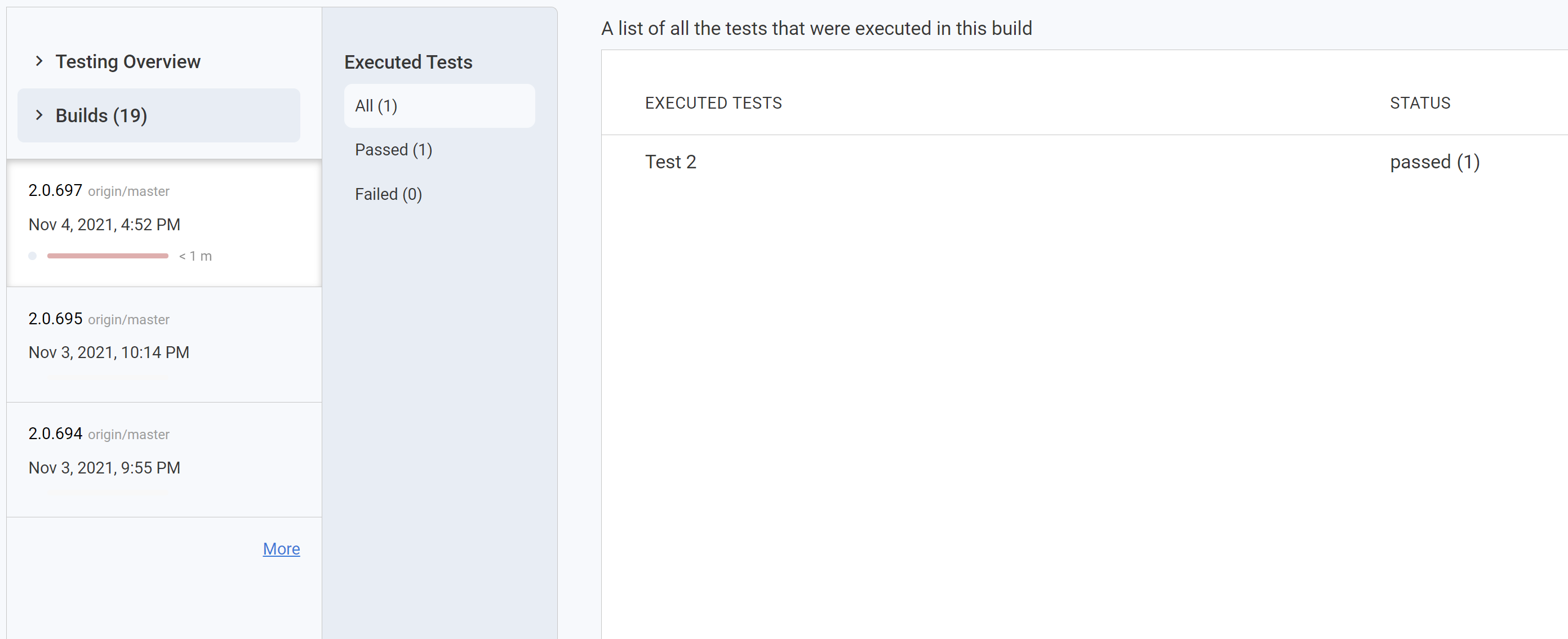The width and height of the screenshot is (1568, 639).
Task: Show only Passed (1) tests
Action: tap(393, 150)
